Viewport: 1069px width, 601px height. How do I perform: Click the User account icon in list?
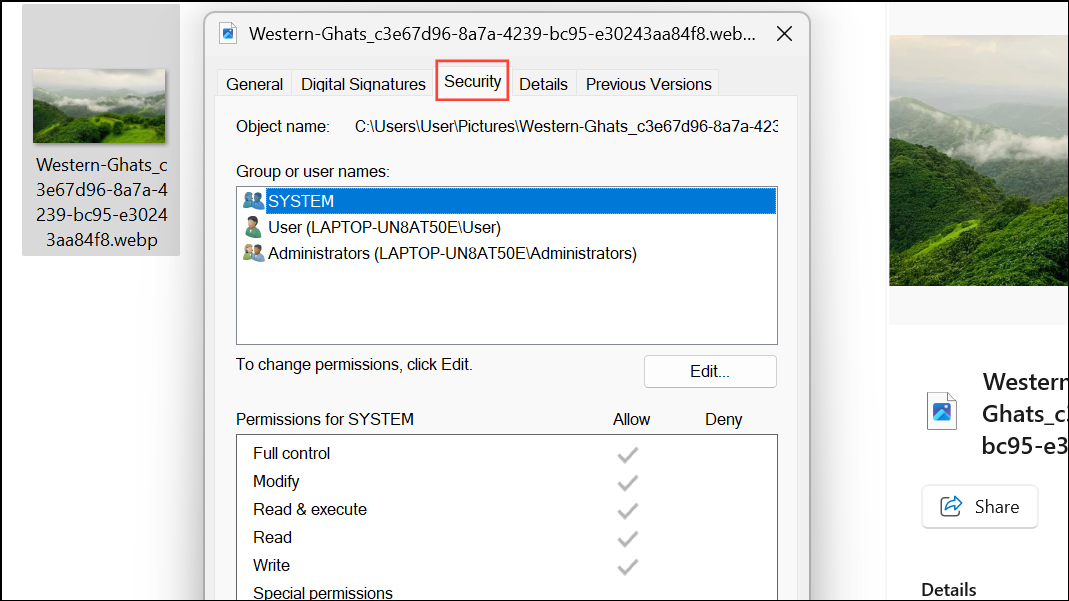tap(253, 227)
